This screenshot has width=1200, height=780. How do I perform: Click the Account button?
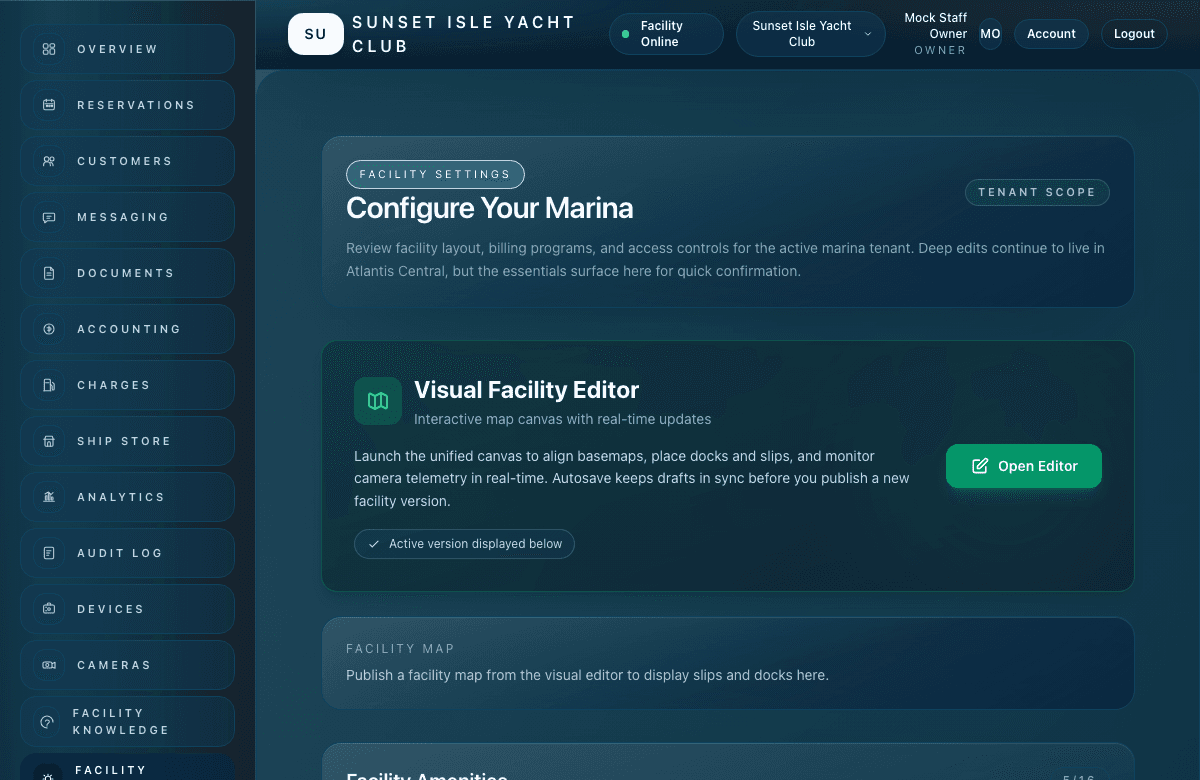pyautogui.click(x=1051, y=34)
